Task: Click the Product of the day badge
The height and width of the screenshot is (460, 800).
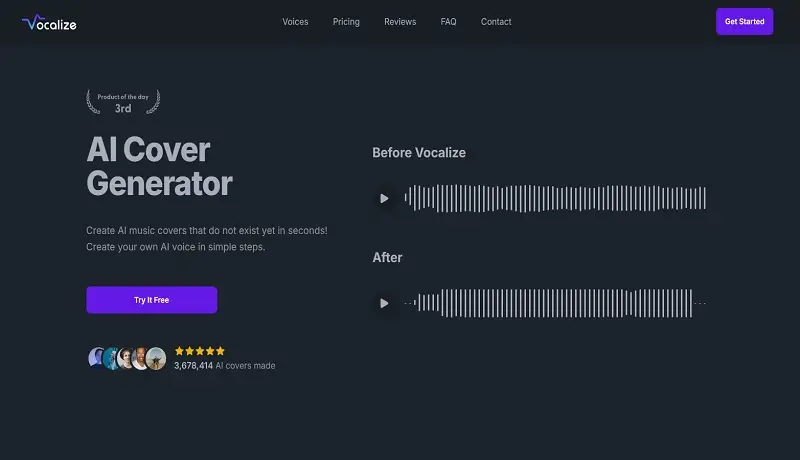Action: coord(123,102)
